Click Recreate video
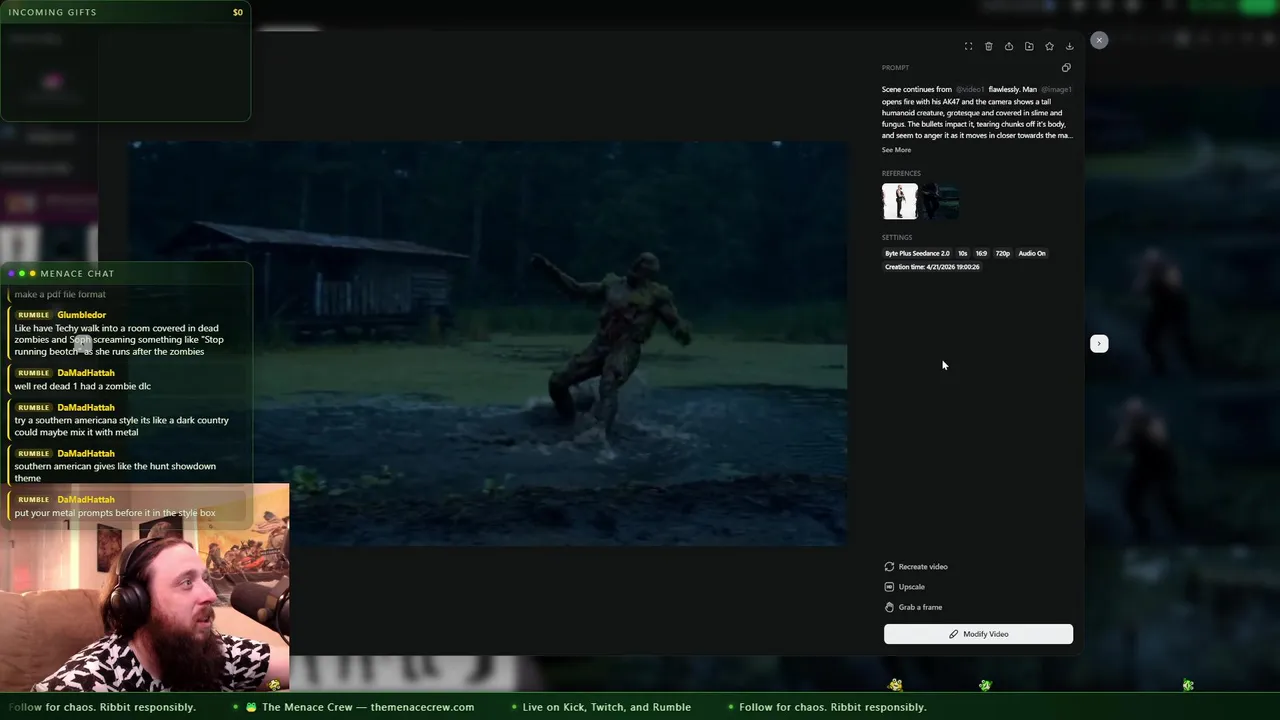Image resolution: width=1280 pixels, height=720 pixels. (x=916, y=567)
